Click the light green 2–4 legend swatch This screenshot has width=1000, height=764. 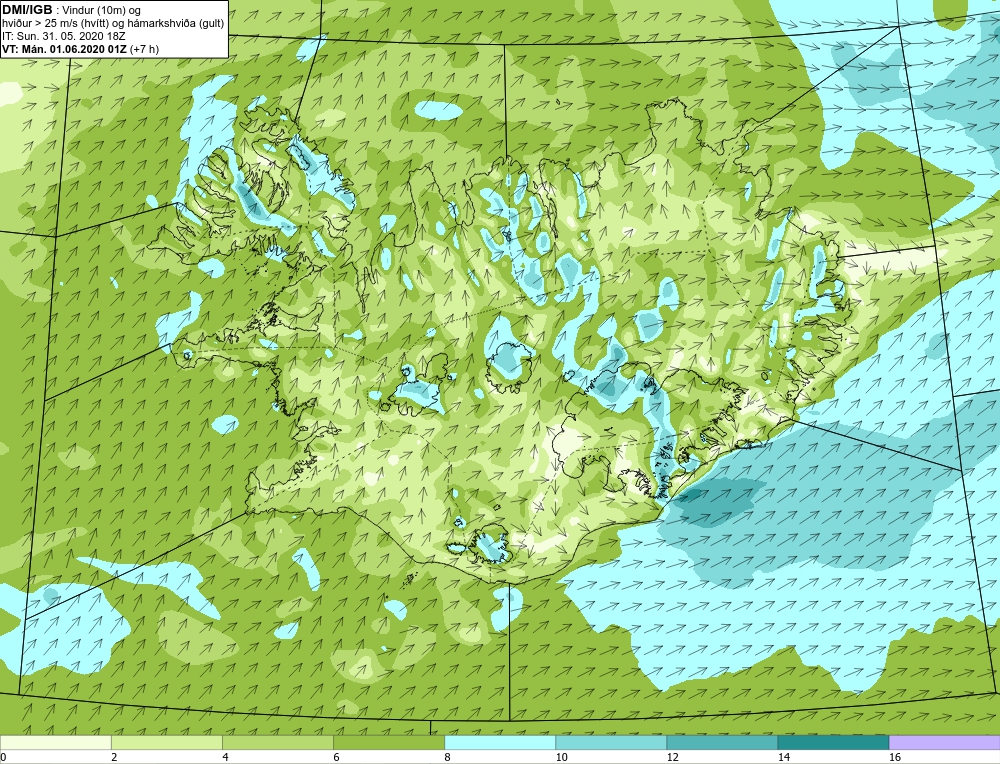[166, 742]
